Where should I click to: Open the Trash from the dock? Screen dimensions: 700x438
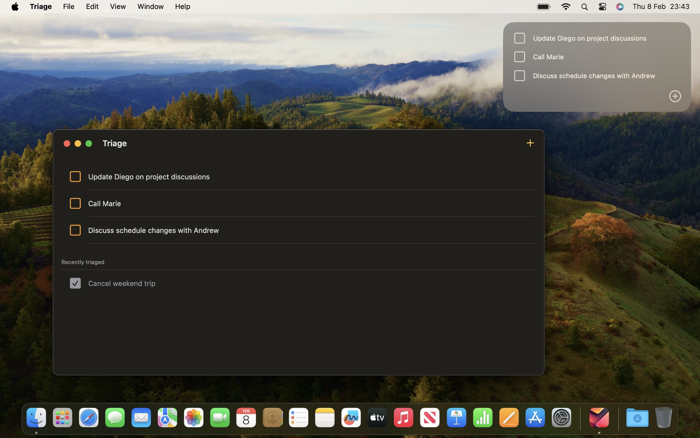[663, 418]
